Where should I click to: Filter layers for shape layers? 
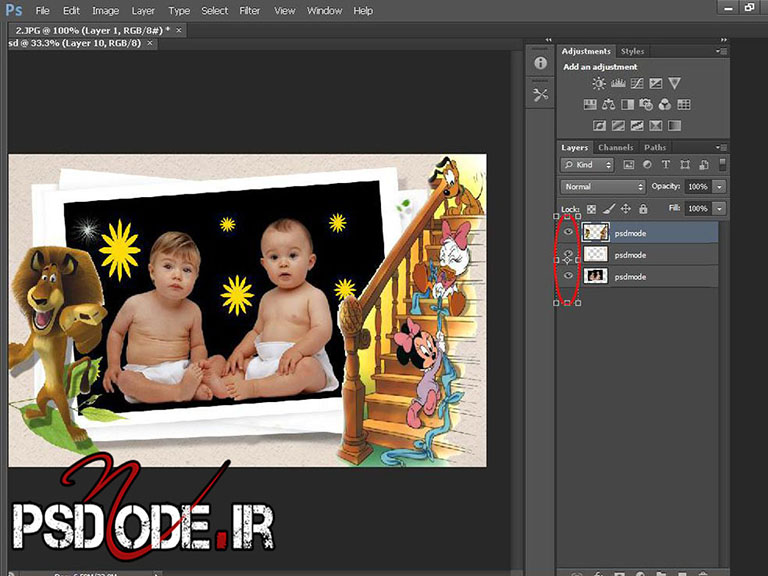click(x=685, y=165)
